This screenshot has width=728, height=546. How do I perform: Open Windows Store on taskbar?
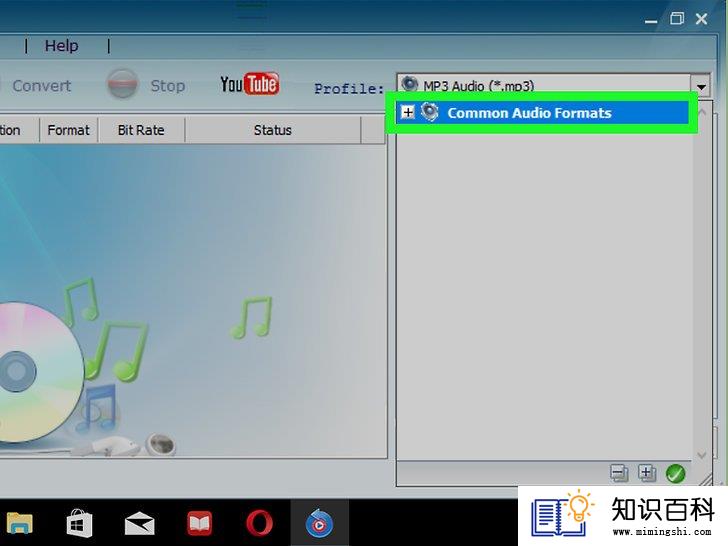tap(79, 523)
